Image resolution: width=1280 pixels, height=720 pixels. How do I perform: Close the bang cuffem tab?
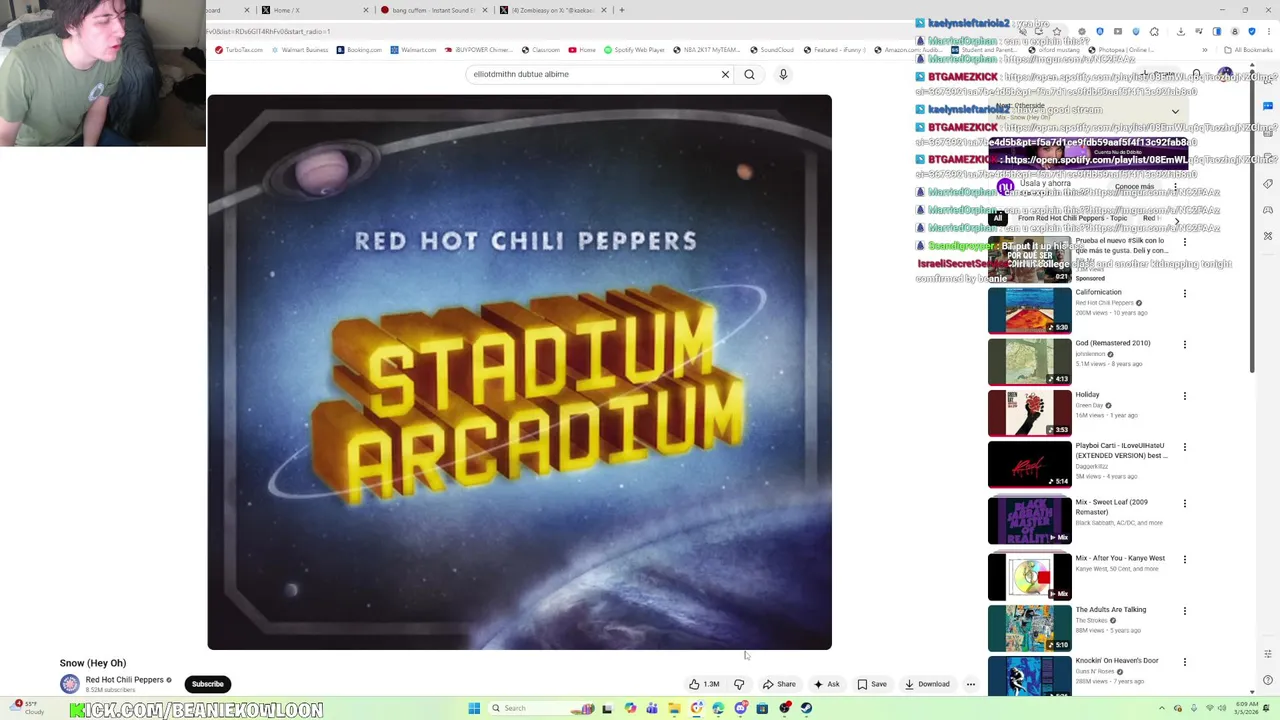pos(485,10)
